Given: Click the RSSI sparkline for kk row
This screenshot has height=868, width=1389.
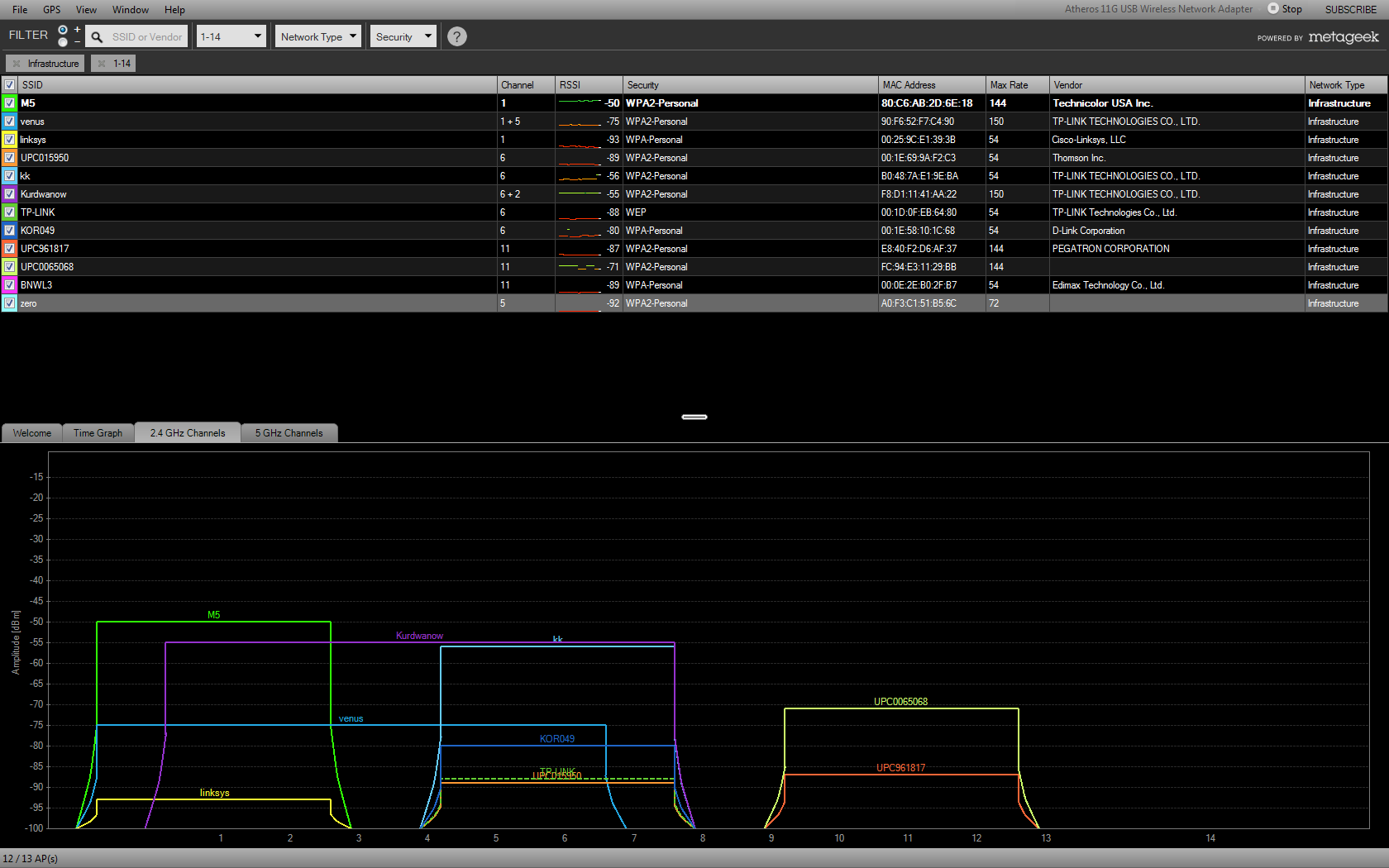Looking at the screenshot, I should point(580,176).
